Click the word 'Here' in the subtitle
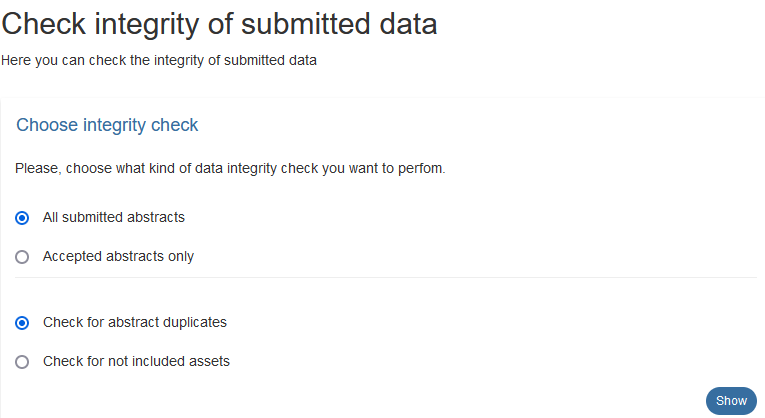765x418 pixels. pyautogui.click(x=16, y=60)
